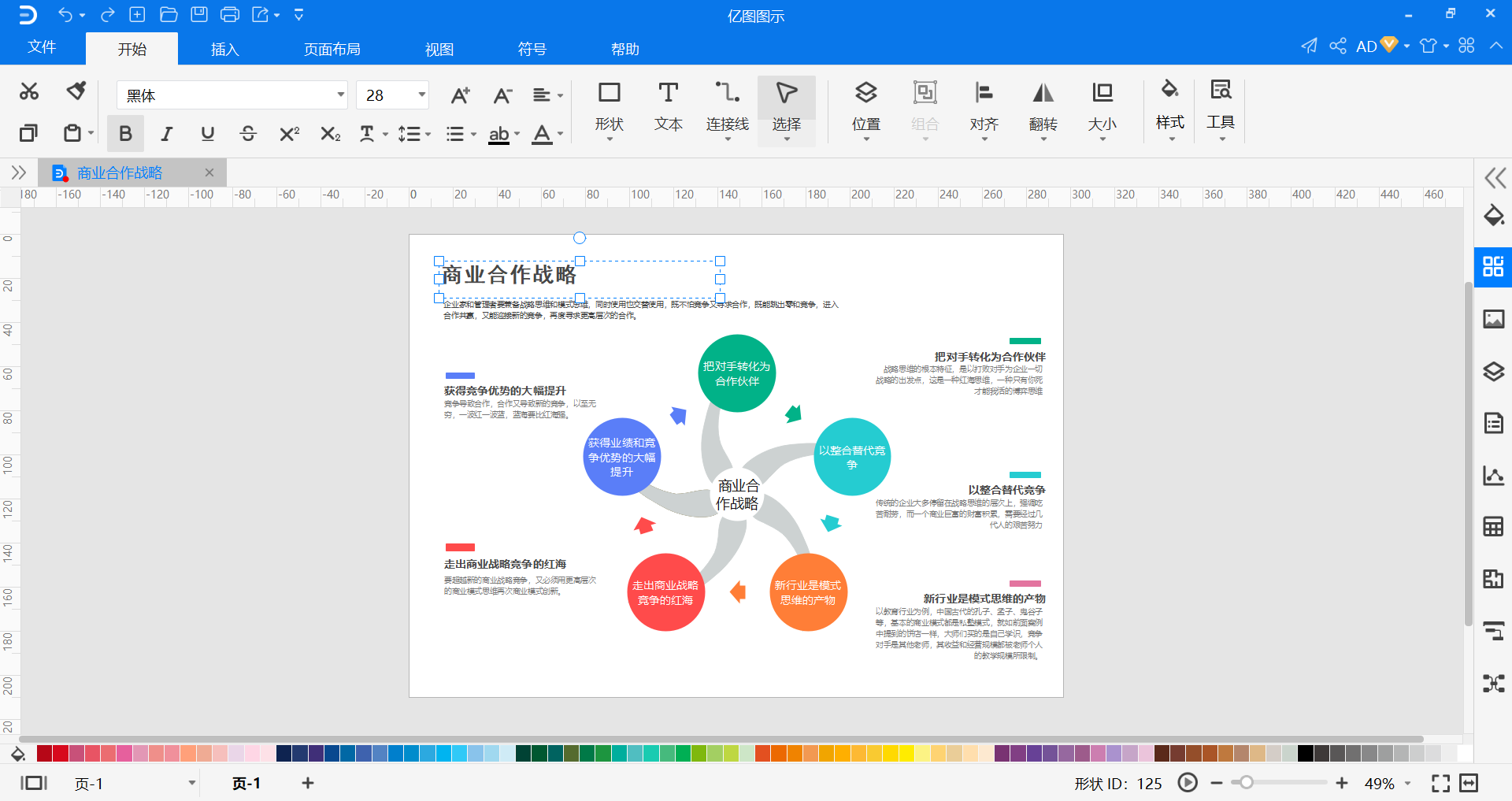Click the Copy icon in toolbar
1512x801 pixels.
(x=28, y=133)
